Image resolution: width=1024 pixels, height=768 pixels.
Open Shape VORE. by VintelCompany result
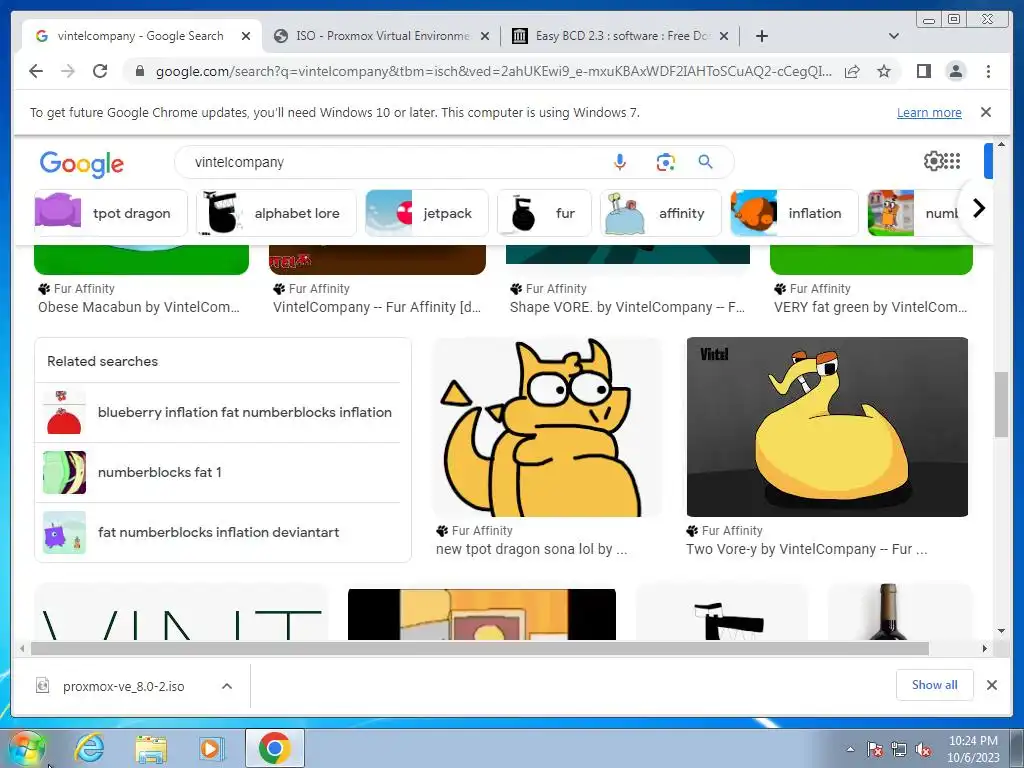(x=627, y=307)
